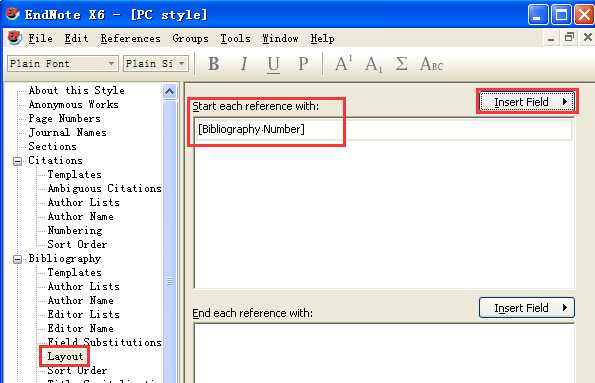Open the Edit menu

click(76, 38)
